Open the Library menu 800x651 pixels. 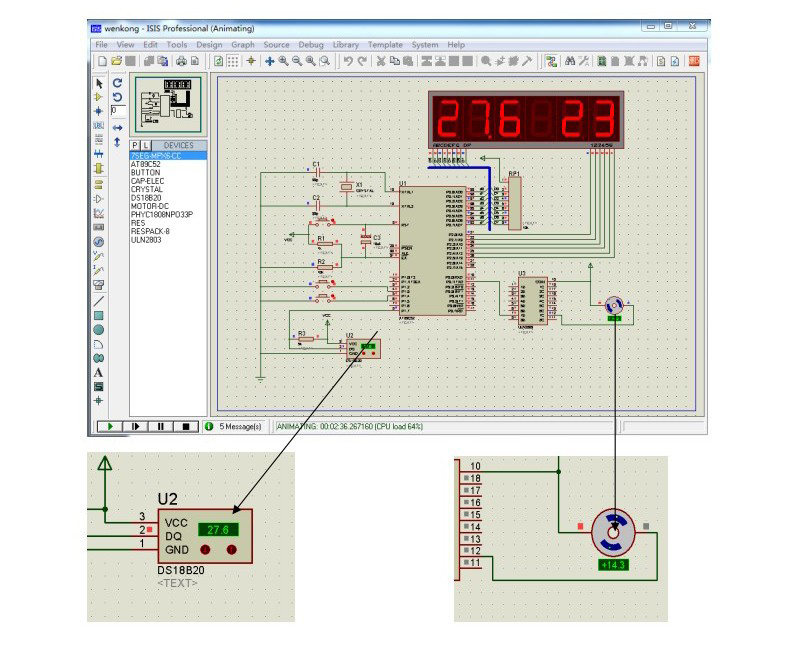point(345,45)
